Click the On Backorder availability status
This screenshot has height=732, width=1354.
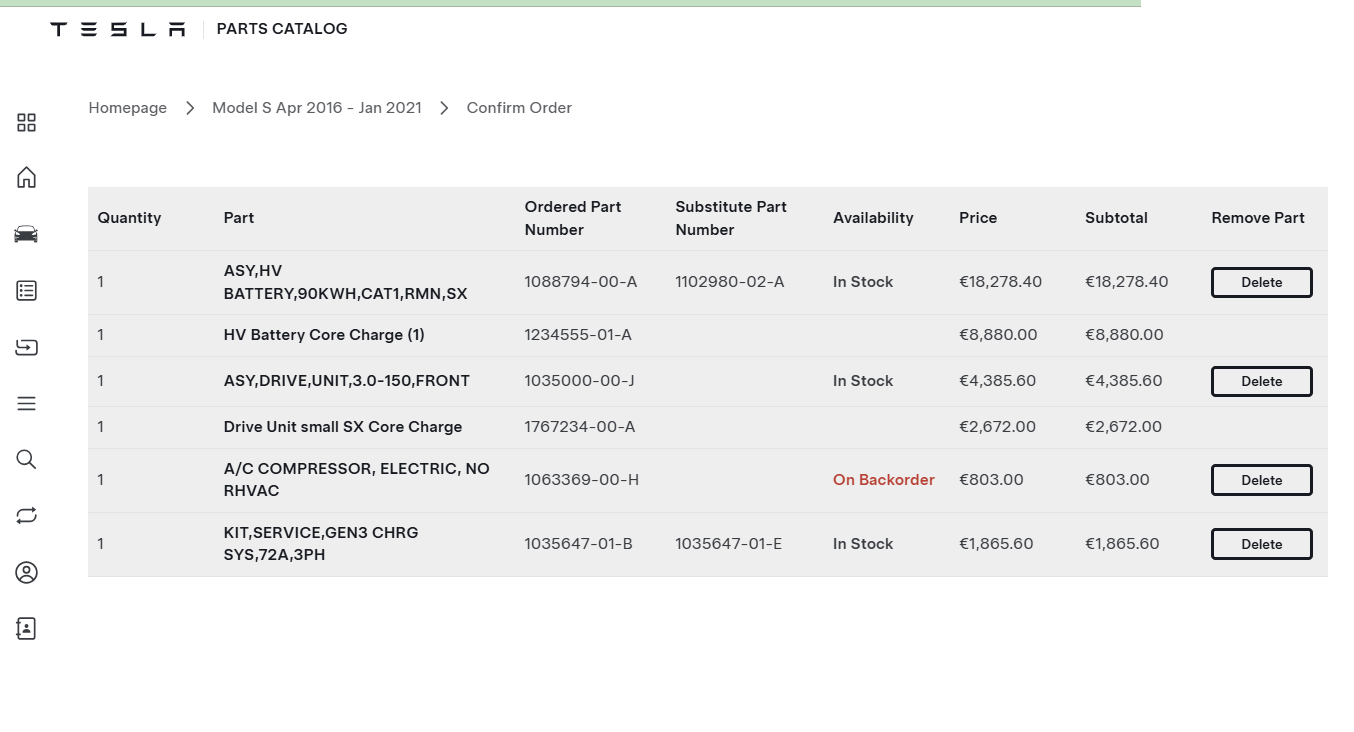click(884, 480)
